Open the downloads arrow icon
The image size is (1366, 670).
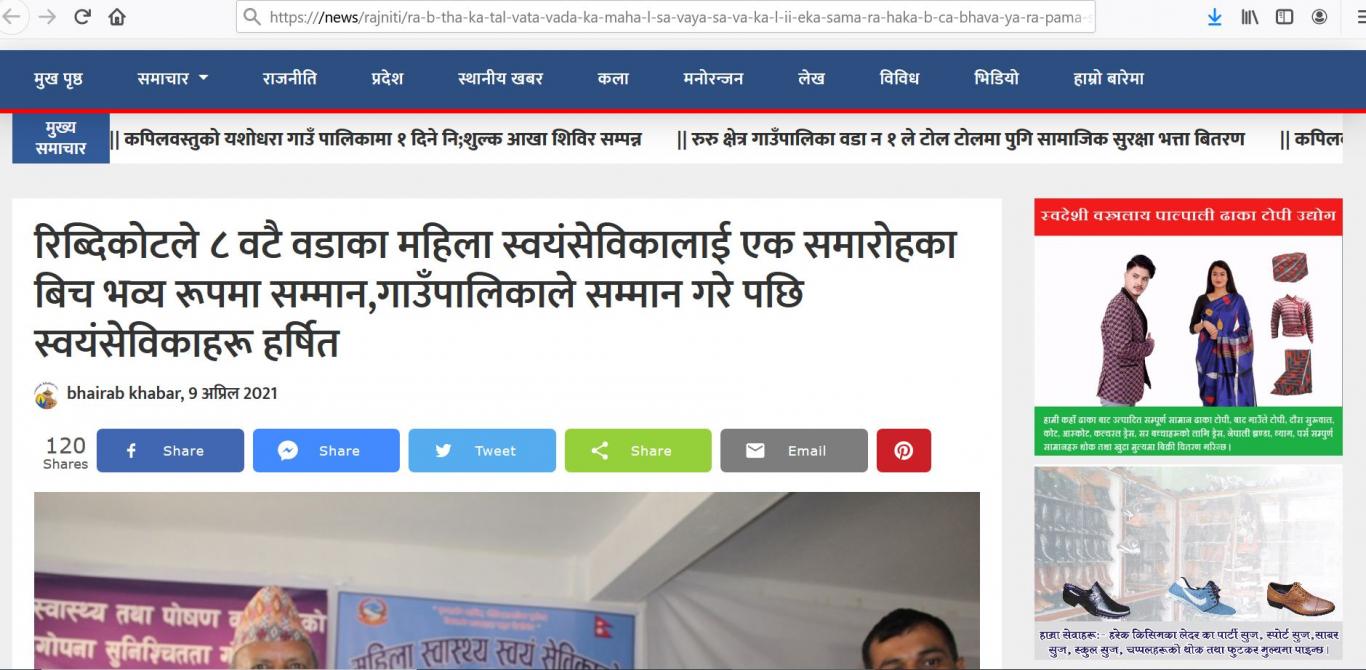(1215, 17)
